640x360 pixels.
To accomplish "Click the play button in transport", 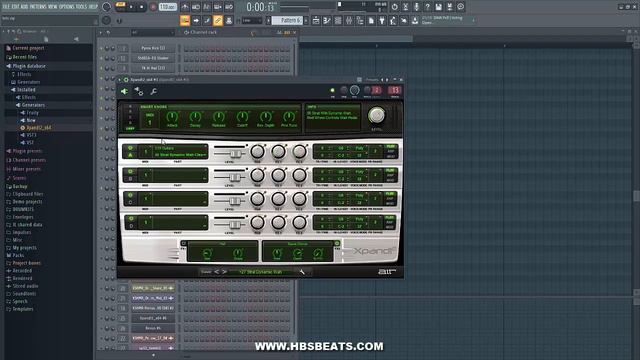I will click(x=131, y=7).
